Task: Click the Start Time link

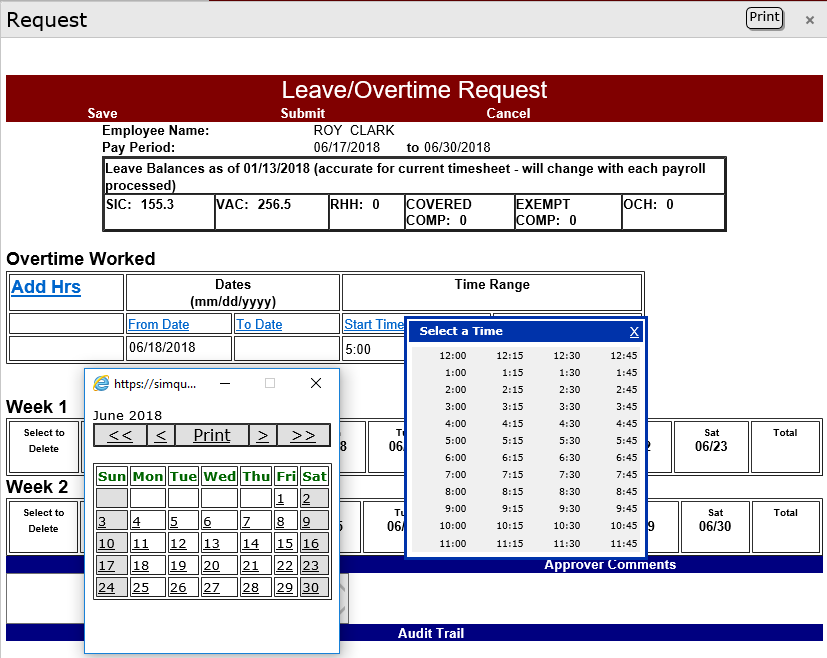Action: click(374, 324)
